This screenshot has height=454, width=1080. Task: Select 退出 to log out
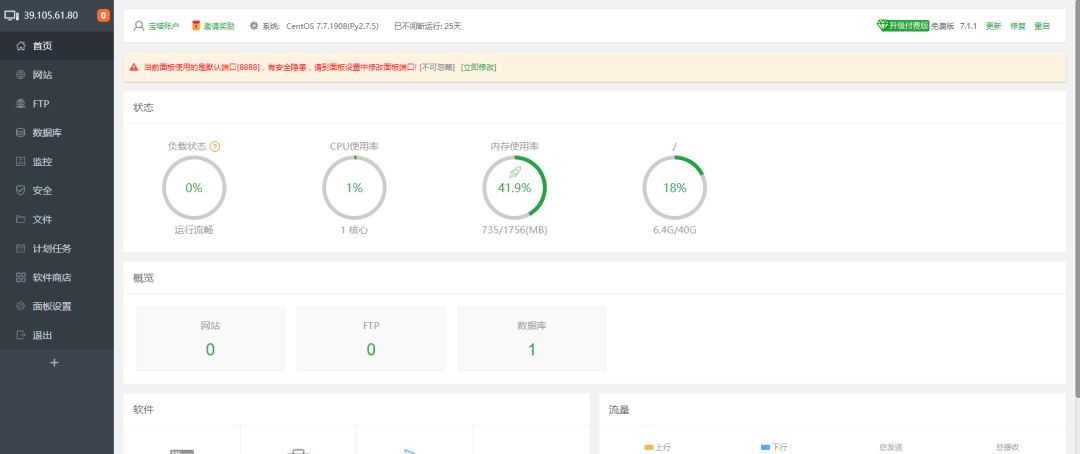[x=42, y=336]
